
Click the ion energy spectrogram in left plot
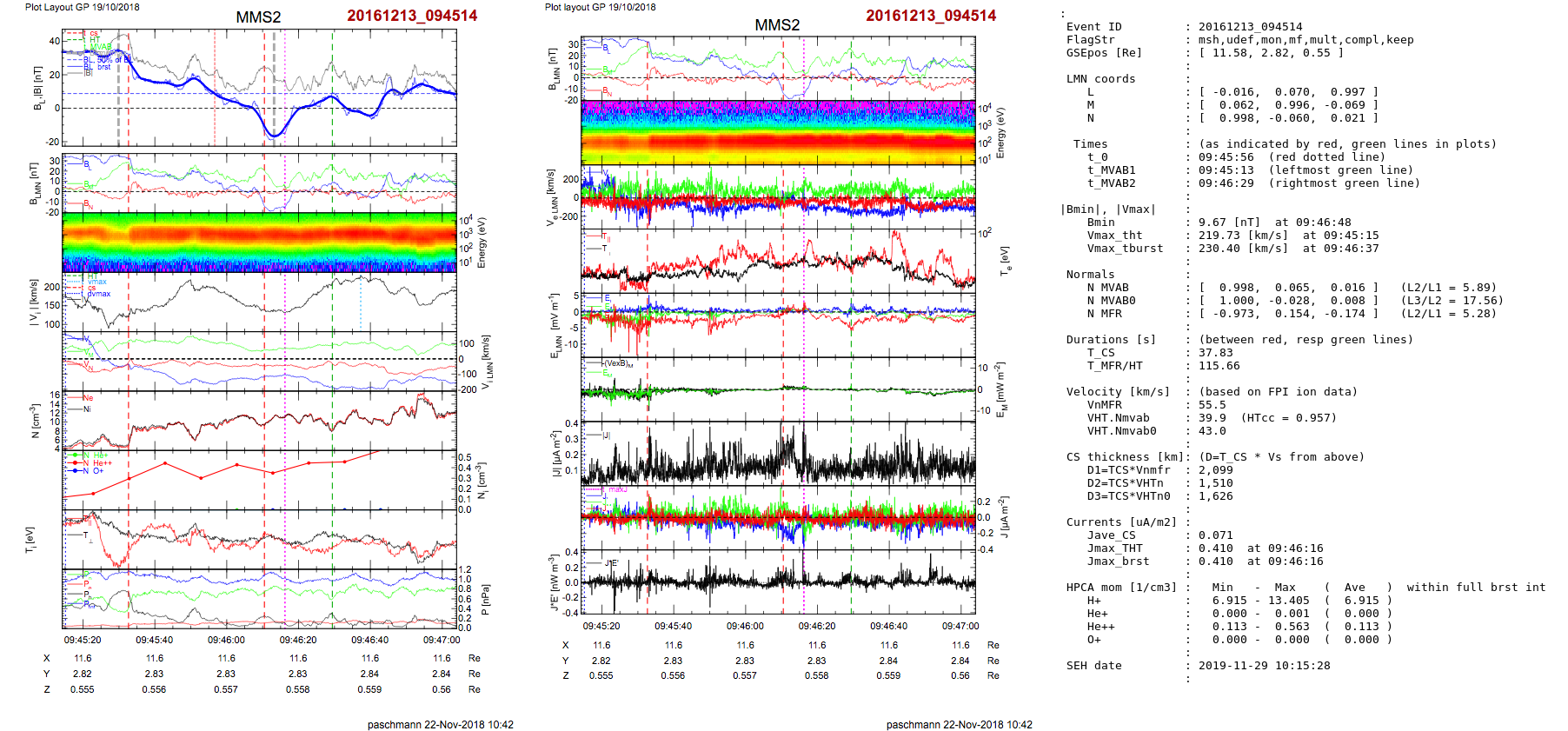tap(259, 243)
